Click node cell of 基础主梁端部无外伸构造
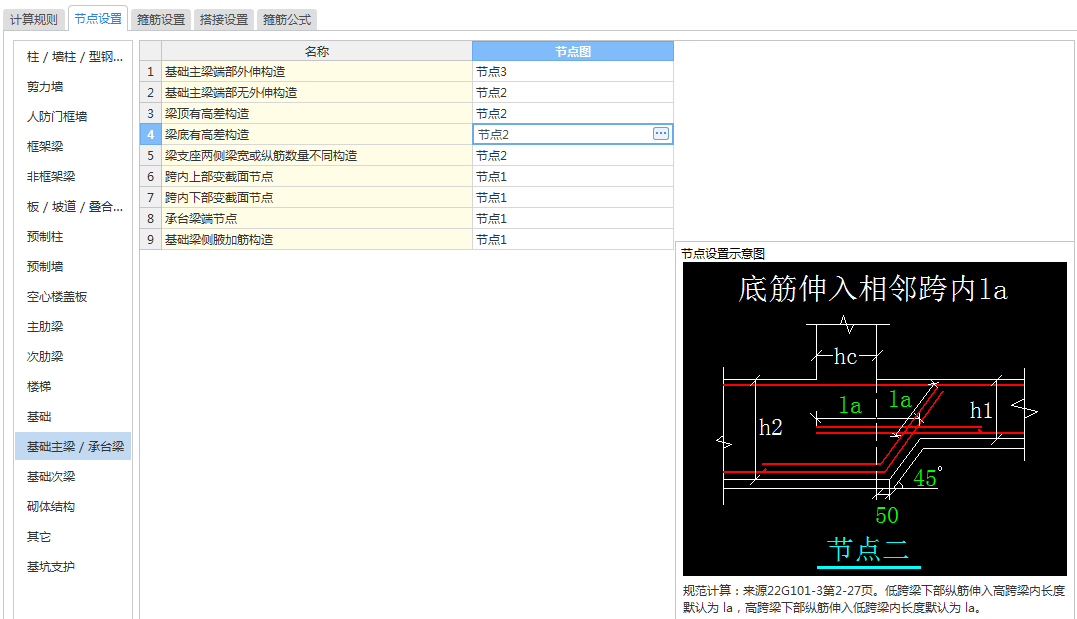 click(x=573, y=93)
